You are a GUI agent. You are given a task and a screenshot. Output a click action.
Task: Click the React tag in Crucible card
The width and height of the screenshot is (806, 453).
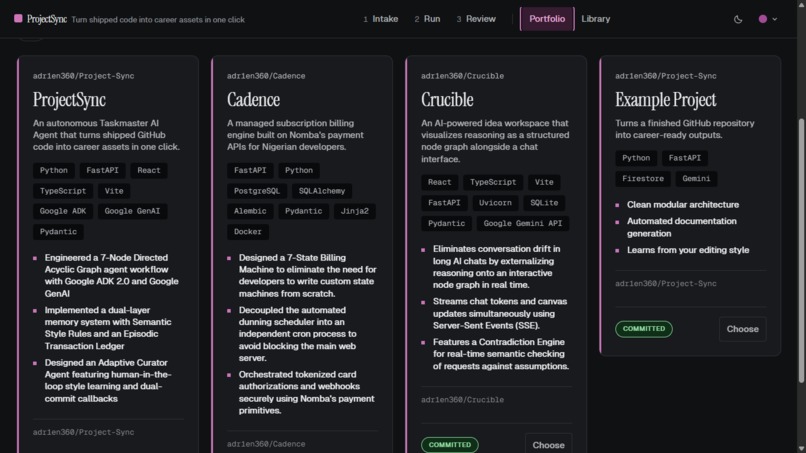439,183
